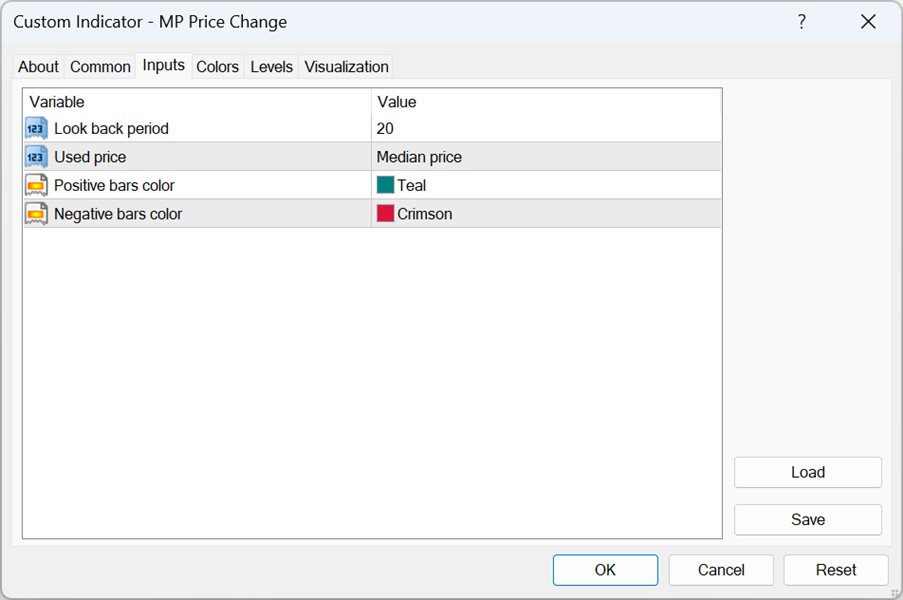Click the Load button
Viewport: 903px width, 600px height.
[807, 472]
